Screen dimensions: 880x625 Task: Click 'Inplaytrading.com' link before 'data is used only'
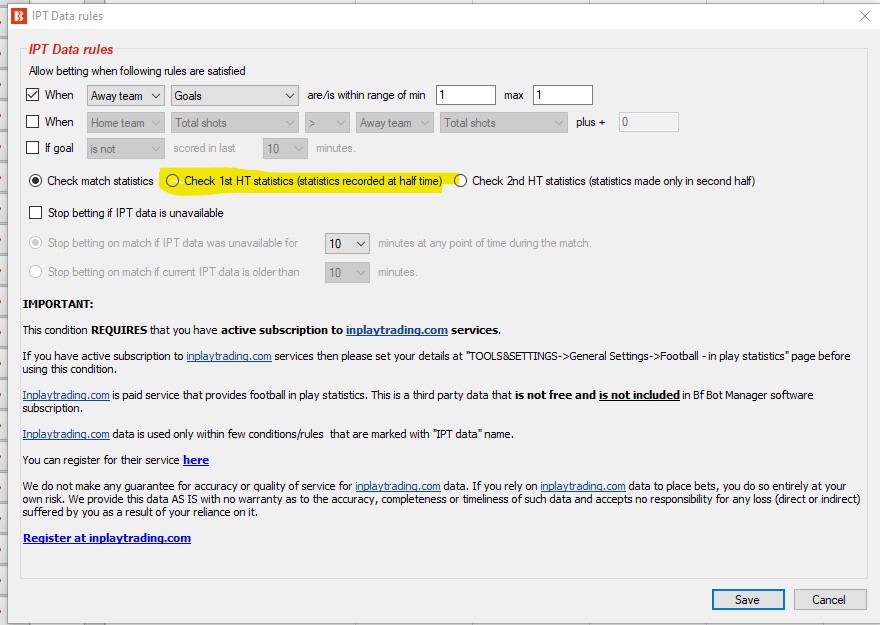[66, 434]
